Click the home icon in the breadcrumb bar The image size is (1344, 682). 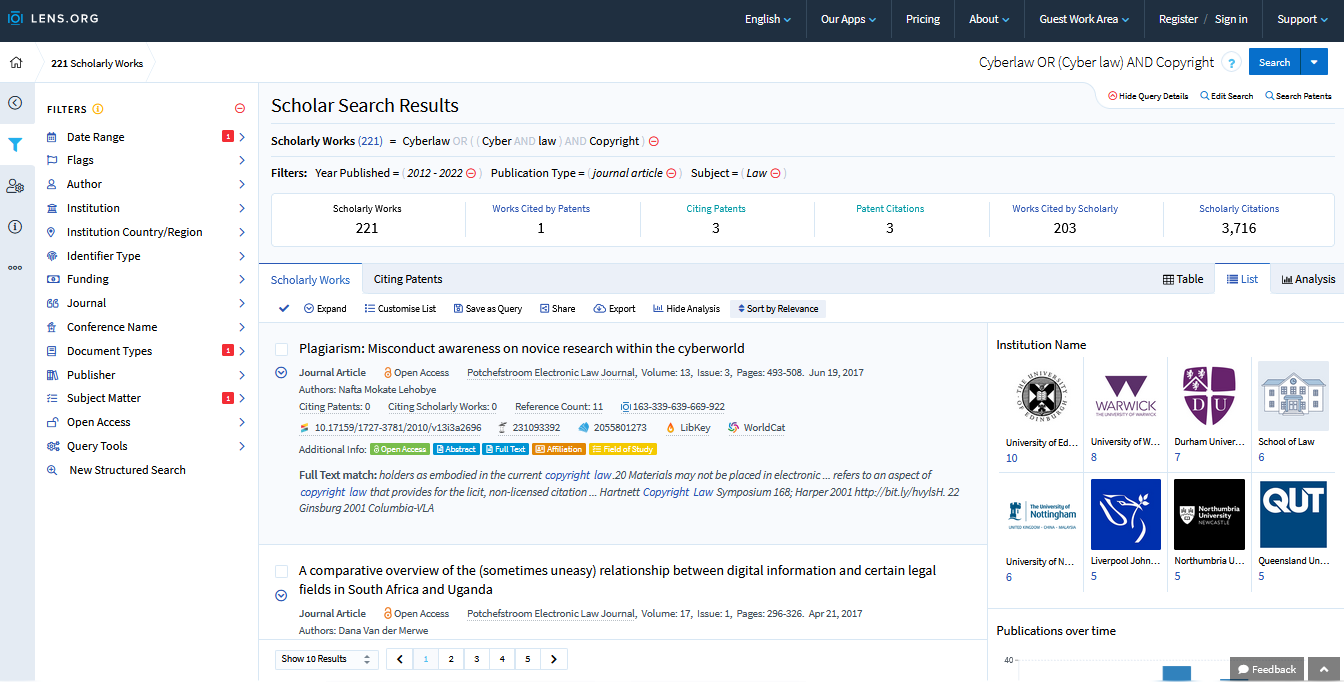point(16,62)
